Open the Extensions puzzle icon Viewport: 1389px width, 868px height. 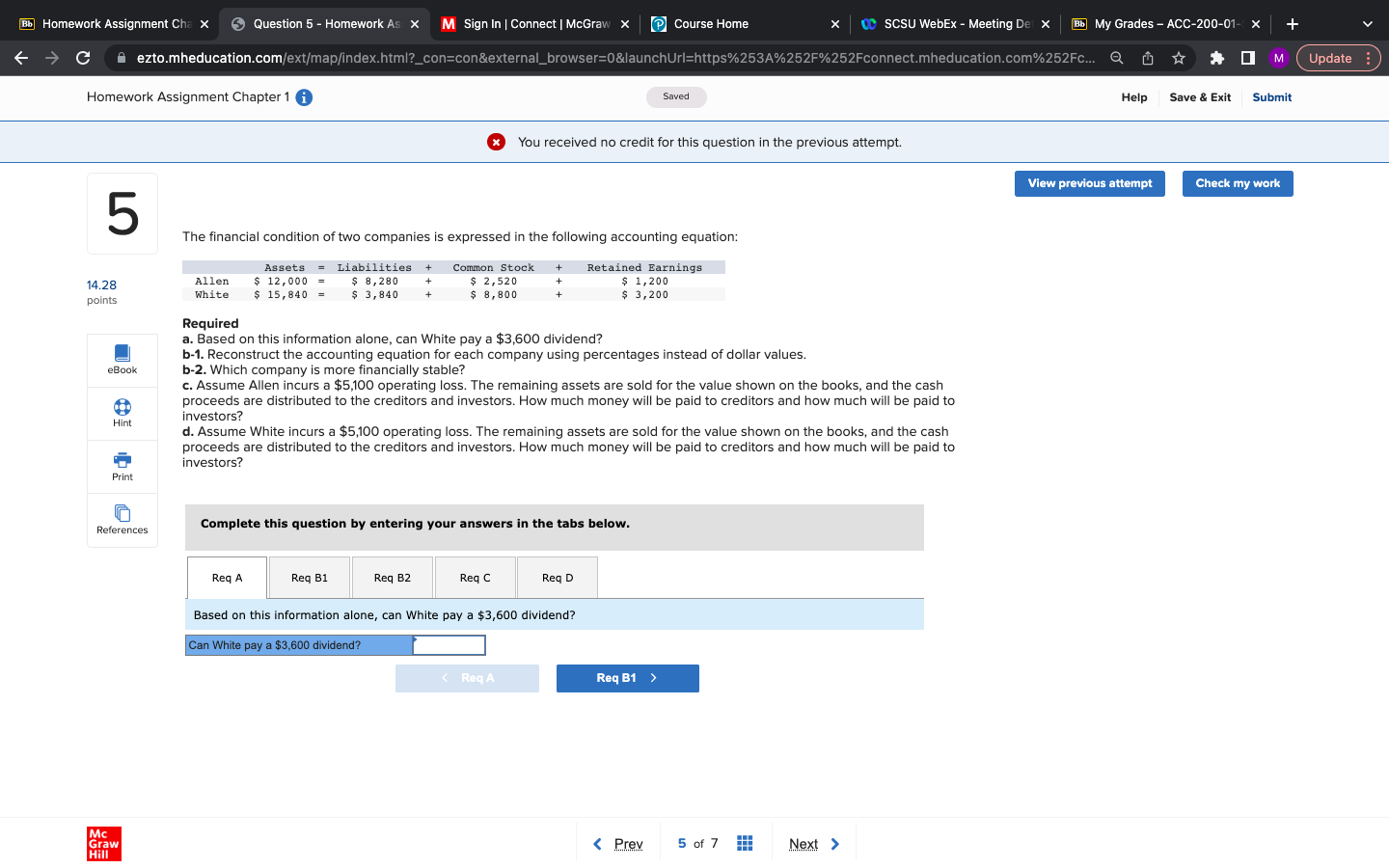(1217, 58)
